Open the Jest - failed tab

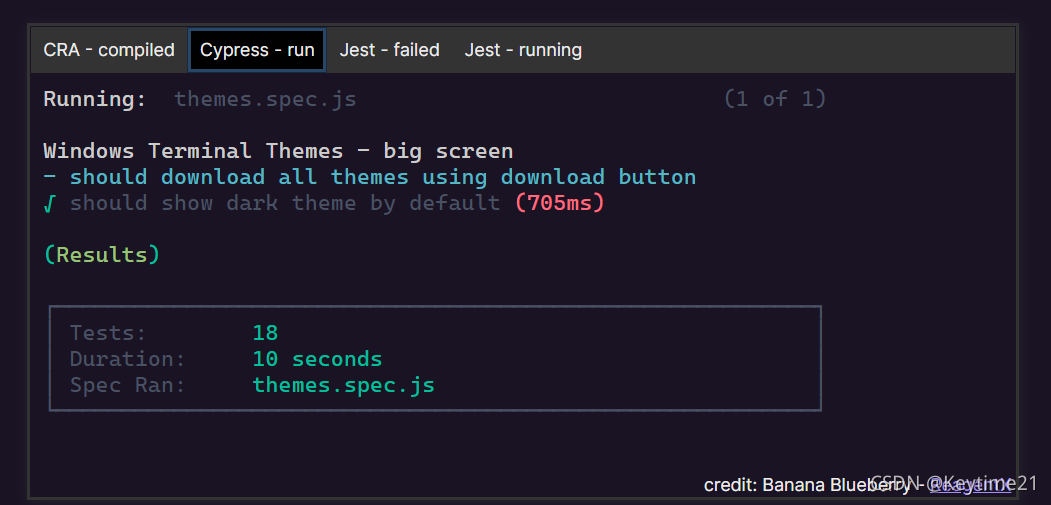(389, 50)
